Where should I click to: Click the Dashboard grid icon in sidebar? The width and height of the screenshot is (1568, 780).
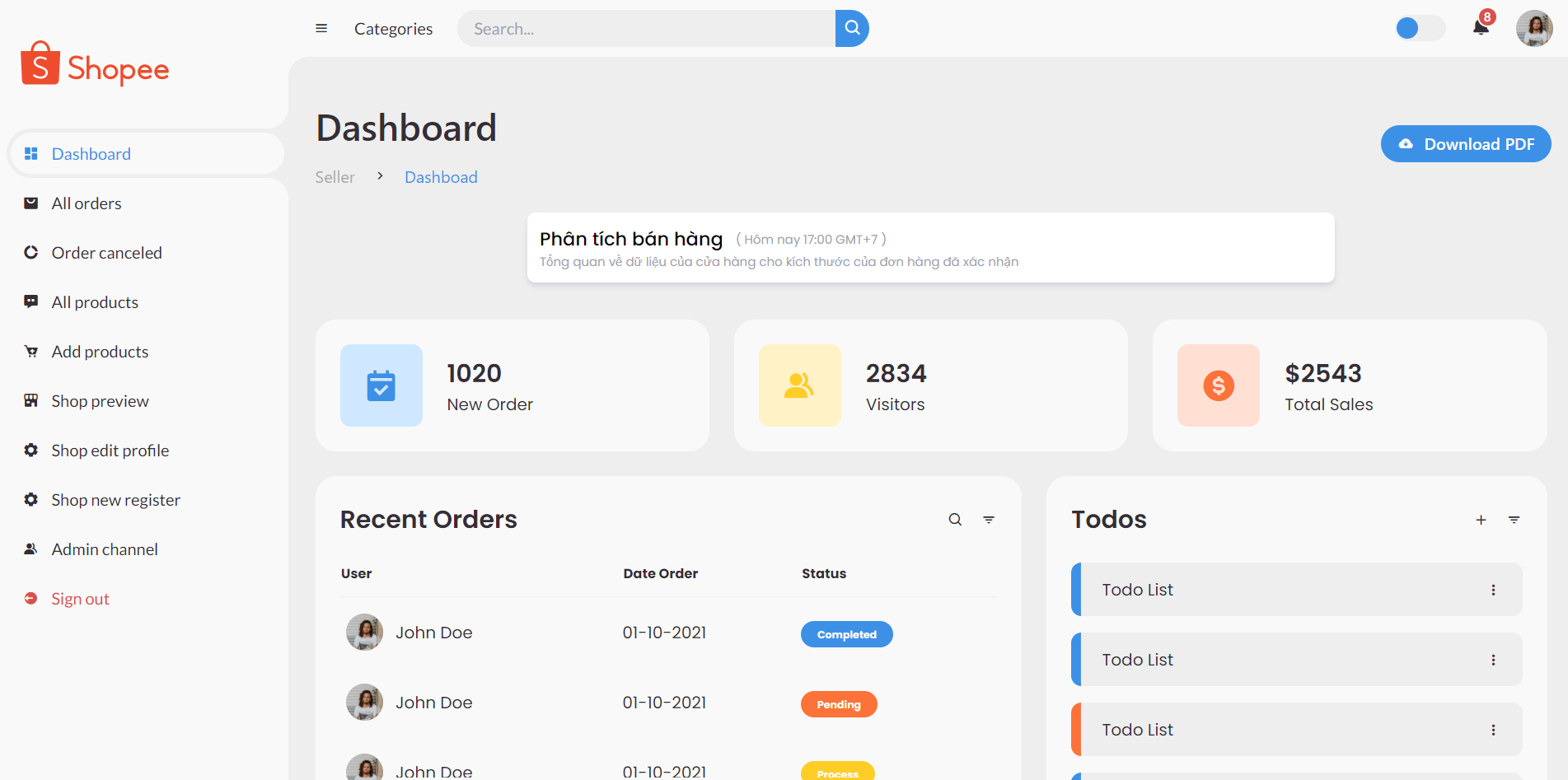31,154
